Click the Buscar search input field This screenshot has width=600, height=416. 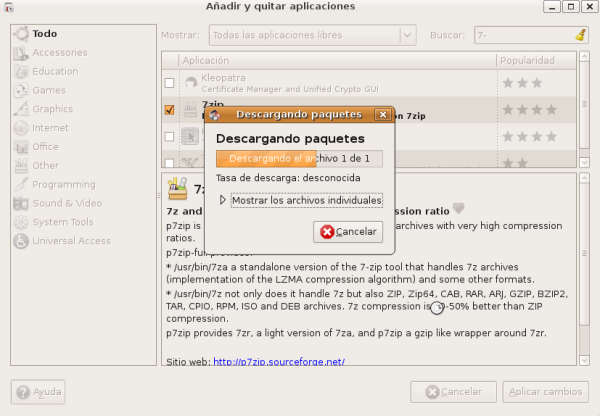(x=521, y=35)
